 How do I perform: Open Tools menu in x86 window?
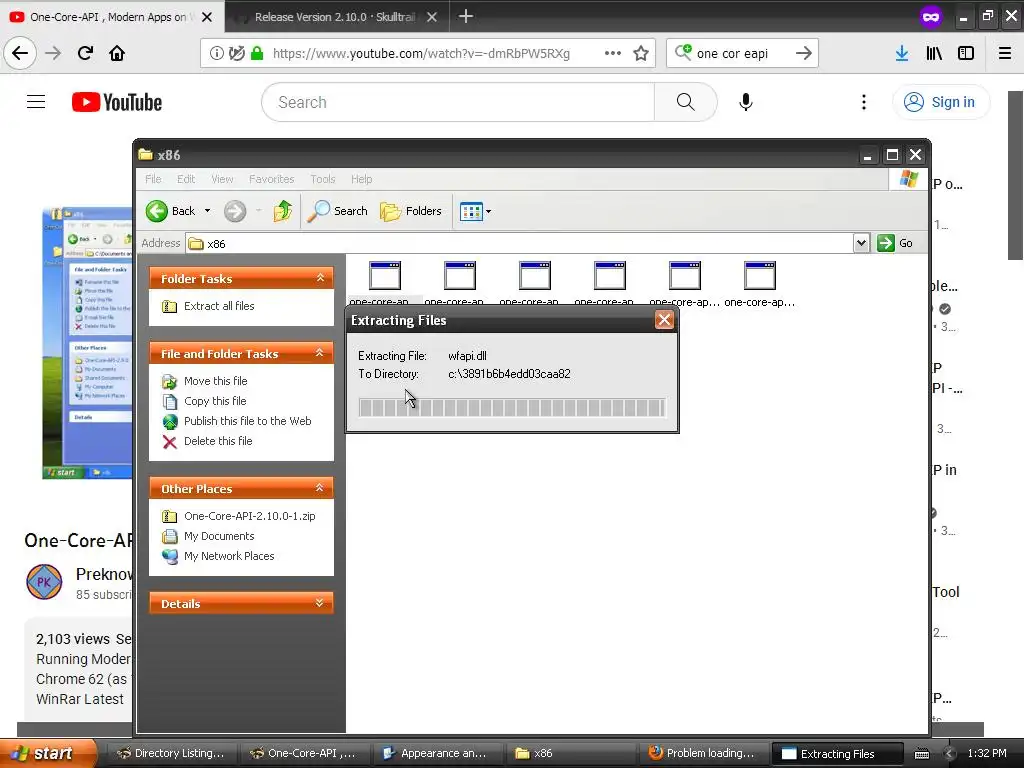323,179
